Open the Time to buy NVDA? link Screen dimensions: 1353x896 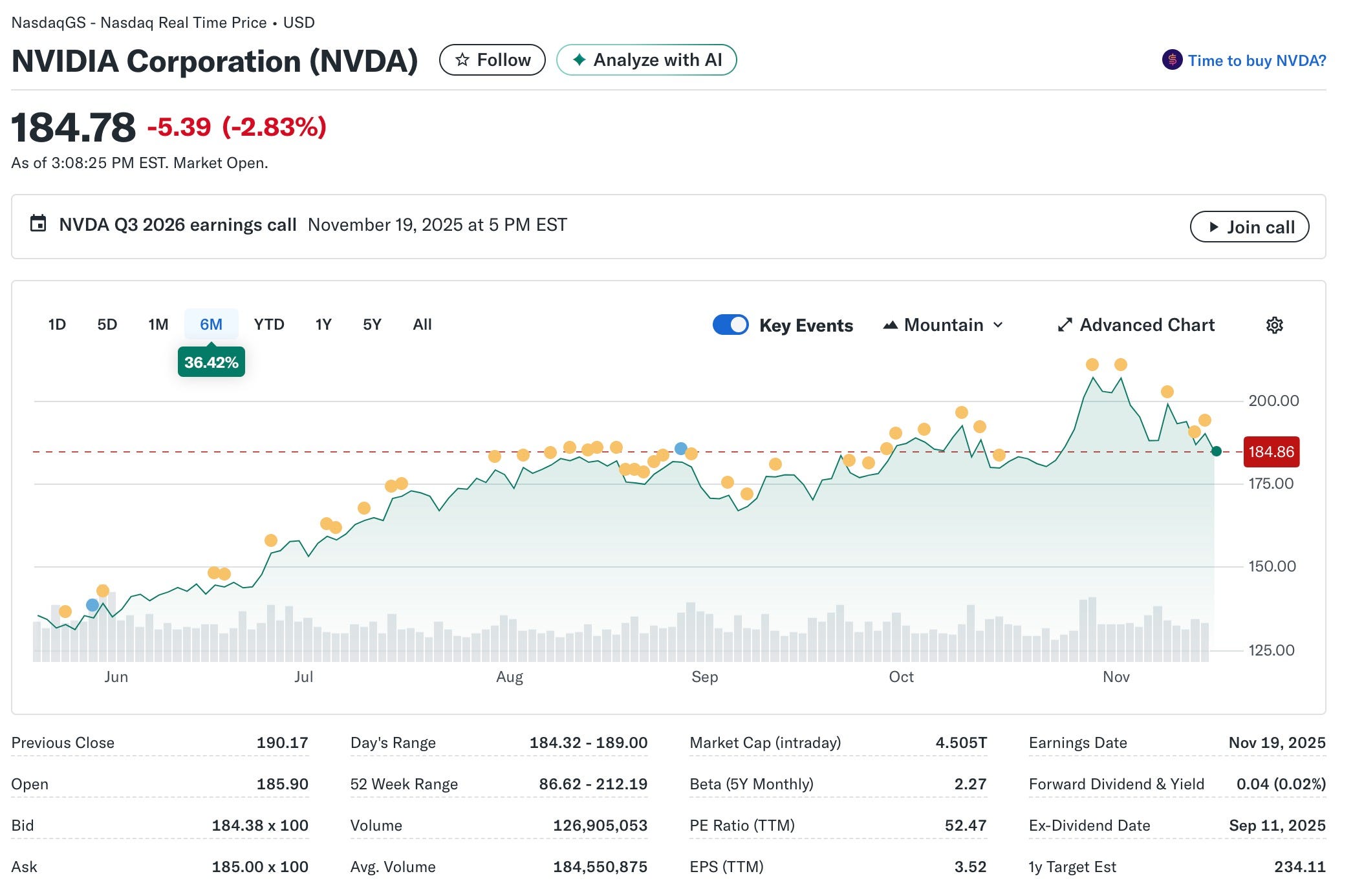1256,61
